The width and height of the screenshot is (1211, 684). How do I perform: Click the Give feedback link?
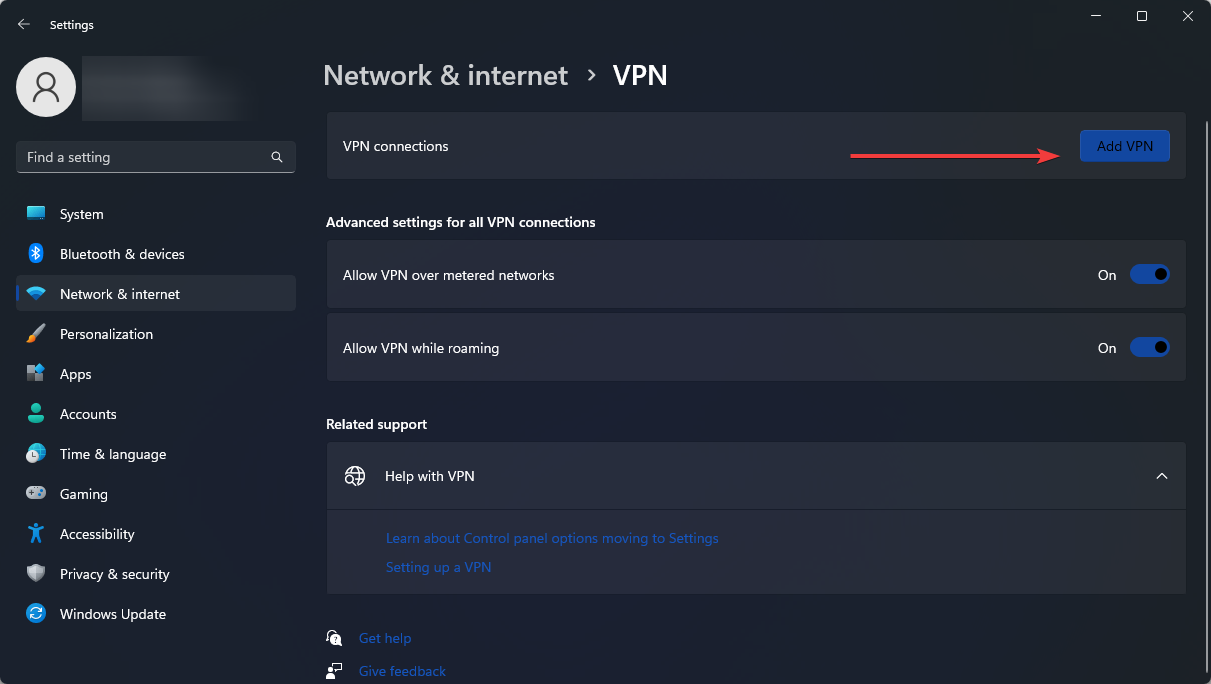click(402, 671)
